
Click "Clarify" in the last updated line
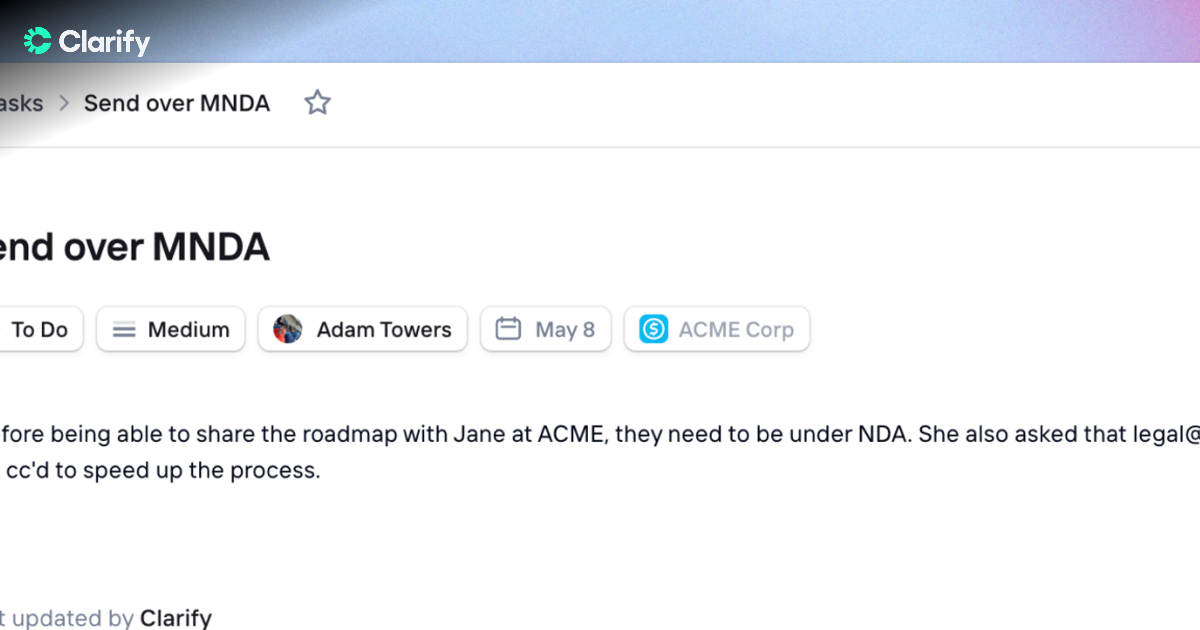pyautogui.click(x=176, y=618)
